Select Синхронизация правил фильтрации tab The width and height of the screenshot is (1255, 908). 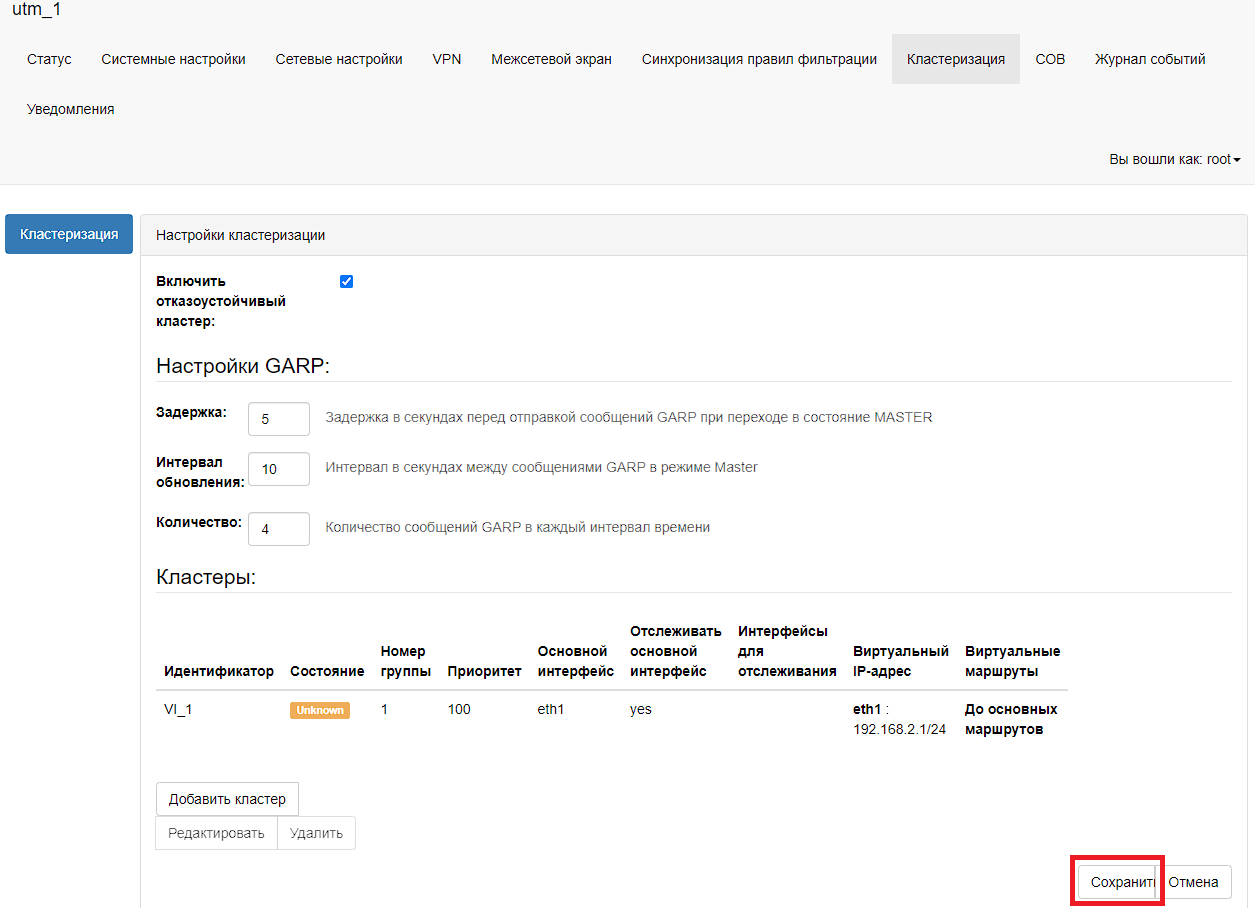point(759,59)
